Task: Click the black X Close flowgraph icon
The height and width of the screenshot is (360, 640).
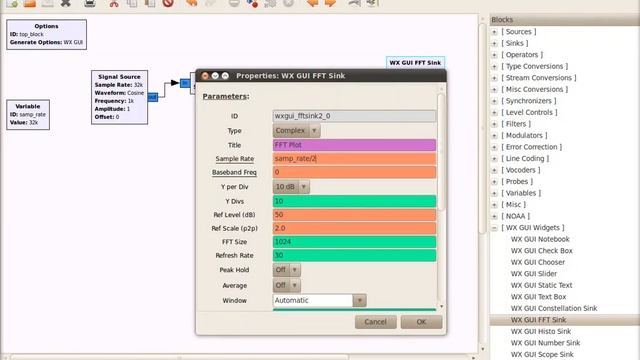Action: [x=65, y=3]
